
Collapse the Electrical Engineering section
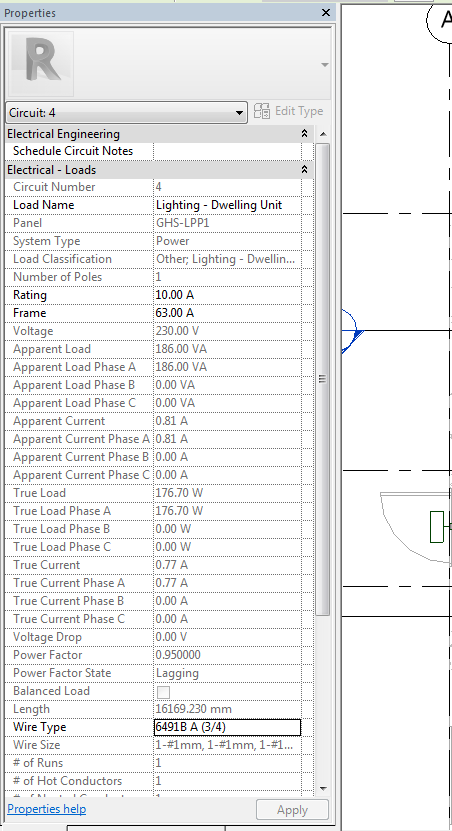tap(304, 134)
